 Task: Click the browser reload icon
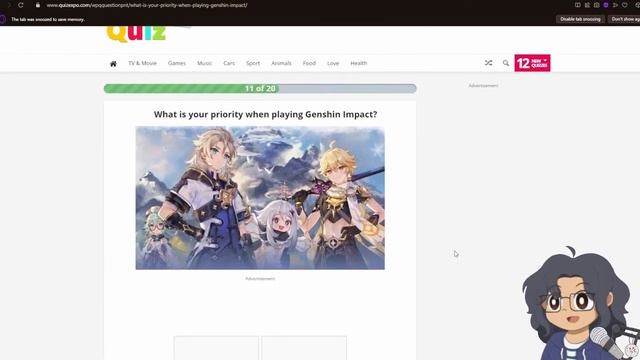point(20,5)
